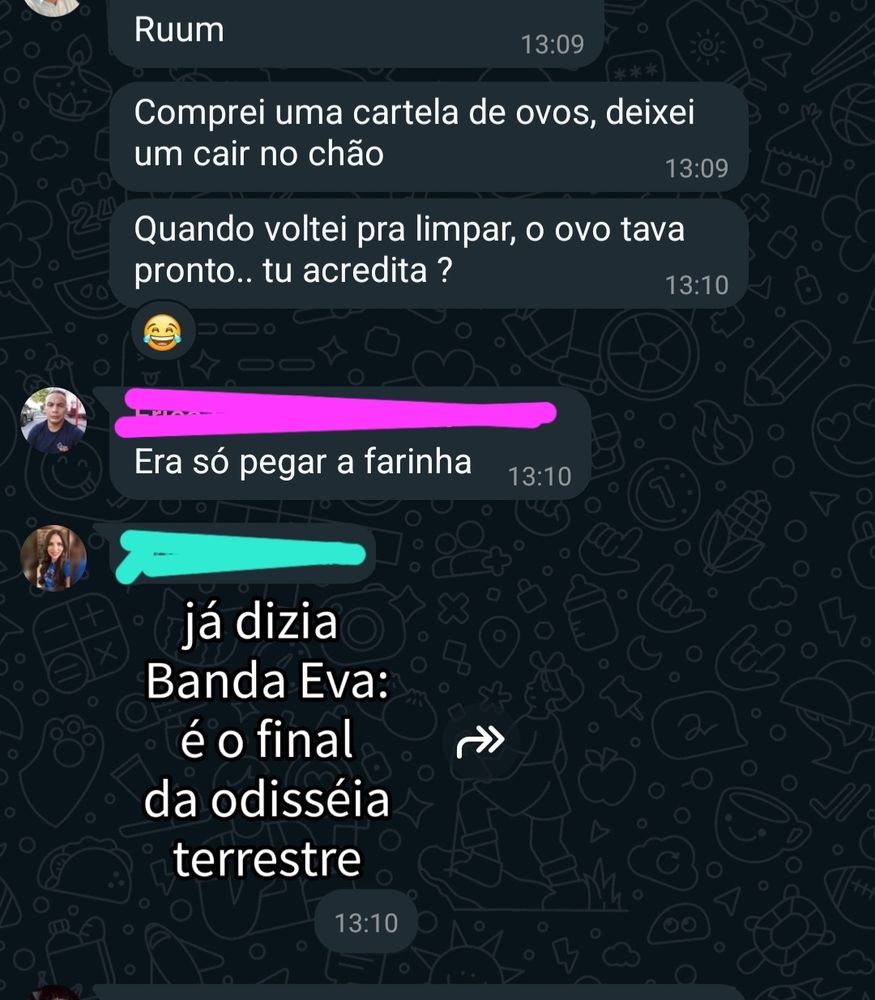This screenshot has height=1000, width=875.
Task: Tap the 13:09 time on the 'Ruum' message
Action: pos(552,44)
